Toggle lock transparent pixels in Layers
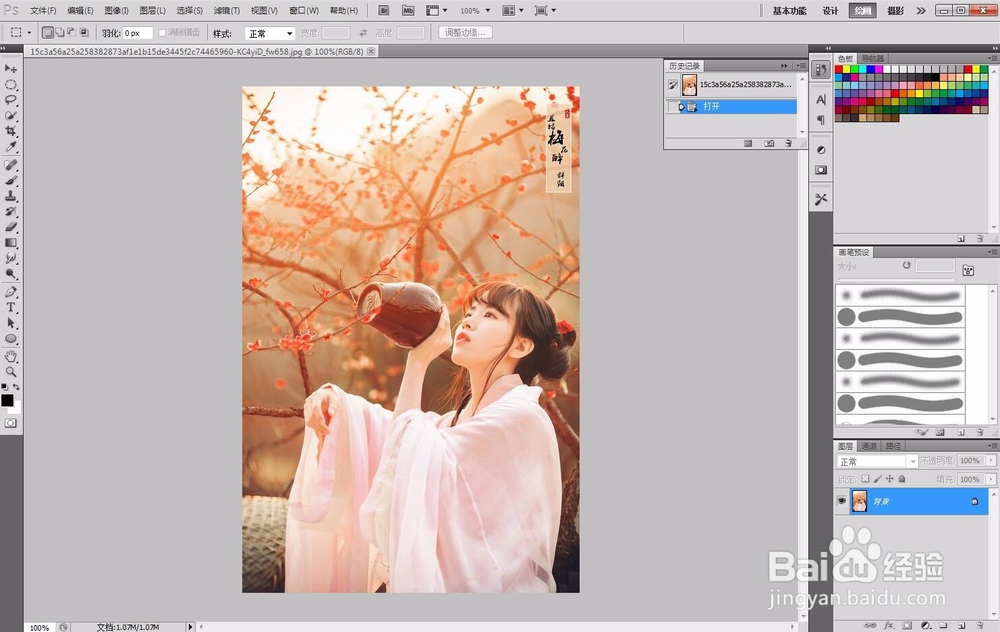1000x632 pixels. 865,478
